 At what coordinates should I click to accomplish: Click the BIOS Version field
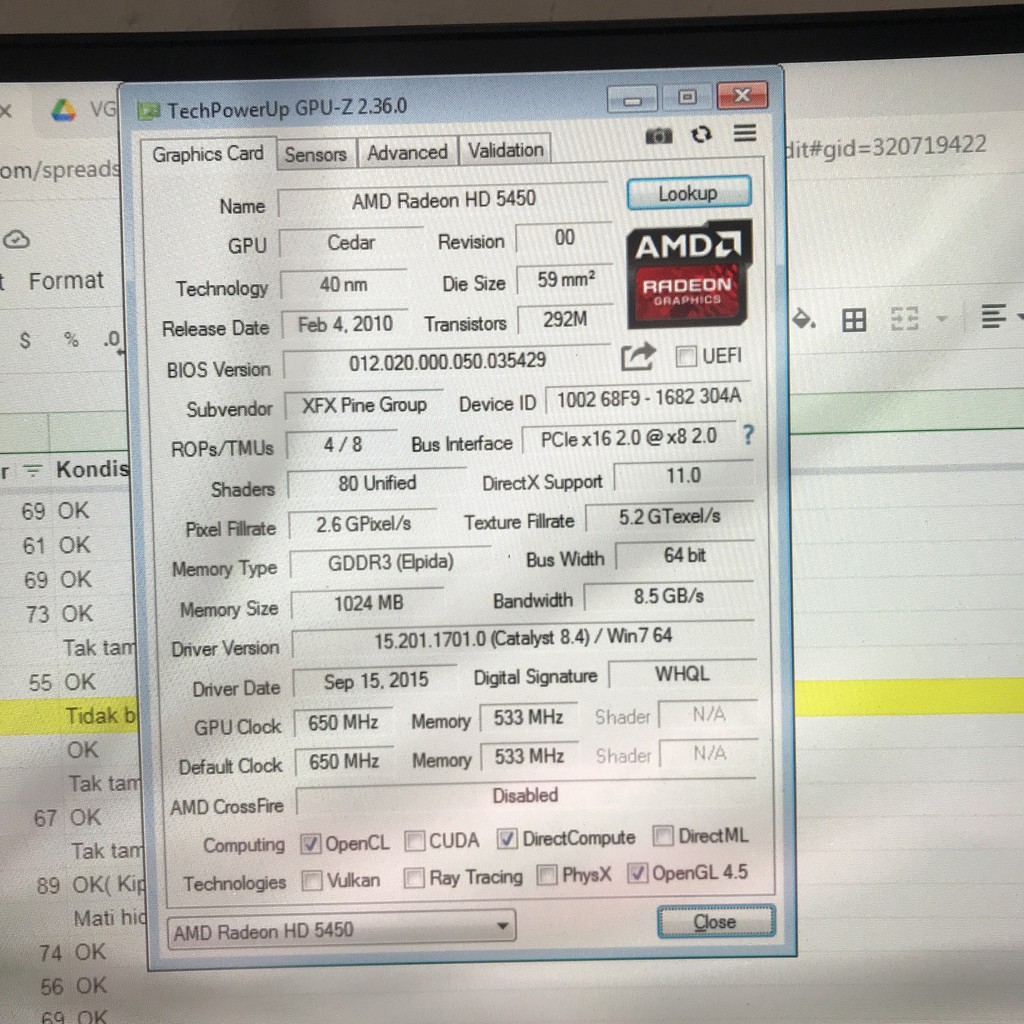pyautogui.click(x=447, y=362)
